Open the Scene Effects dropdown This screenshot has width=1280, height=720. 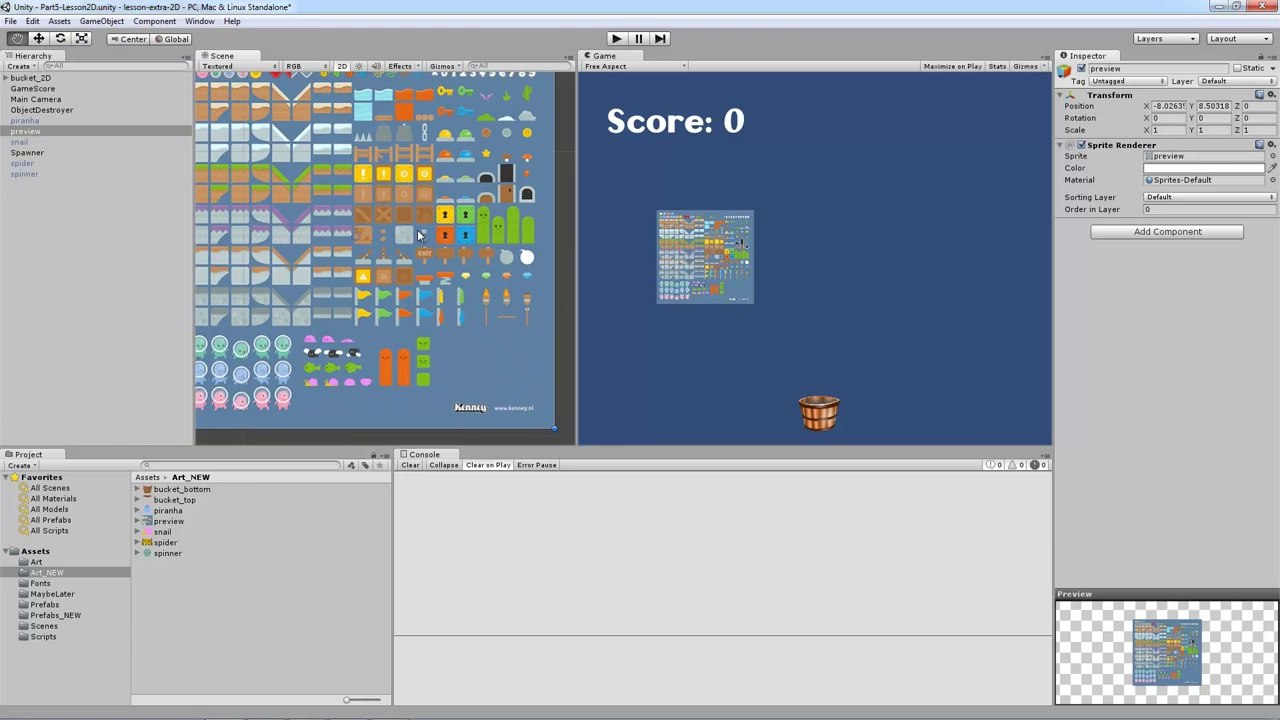(403, 66)
